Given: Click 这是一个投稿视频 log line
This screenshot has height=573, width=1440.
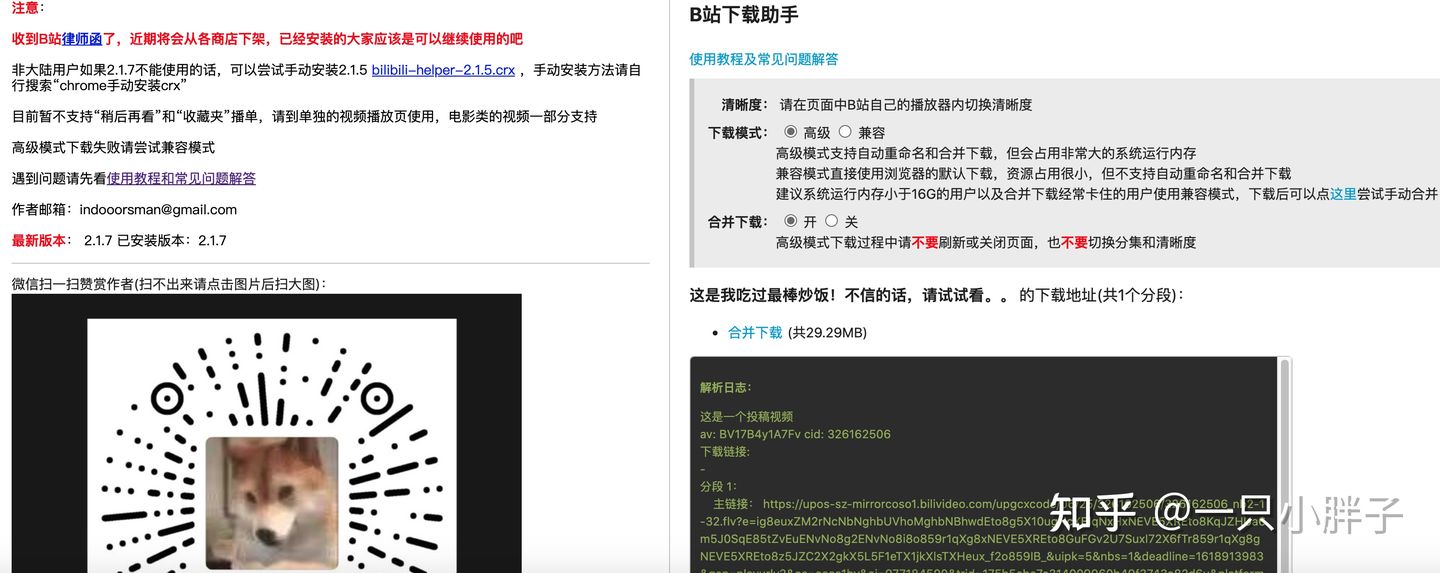Looking at the screenshot, I should 746,417.
